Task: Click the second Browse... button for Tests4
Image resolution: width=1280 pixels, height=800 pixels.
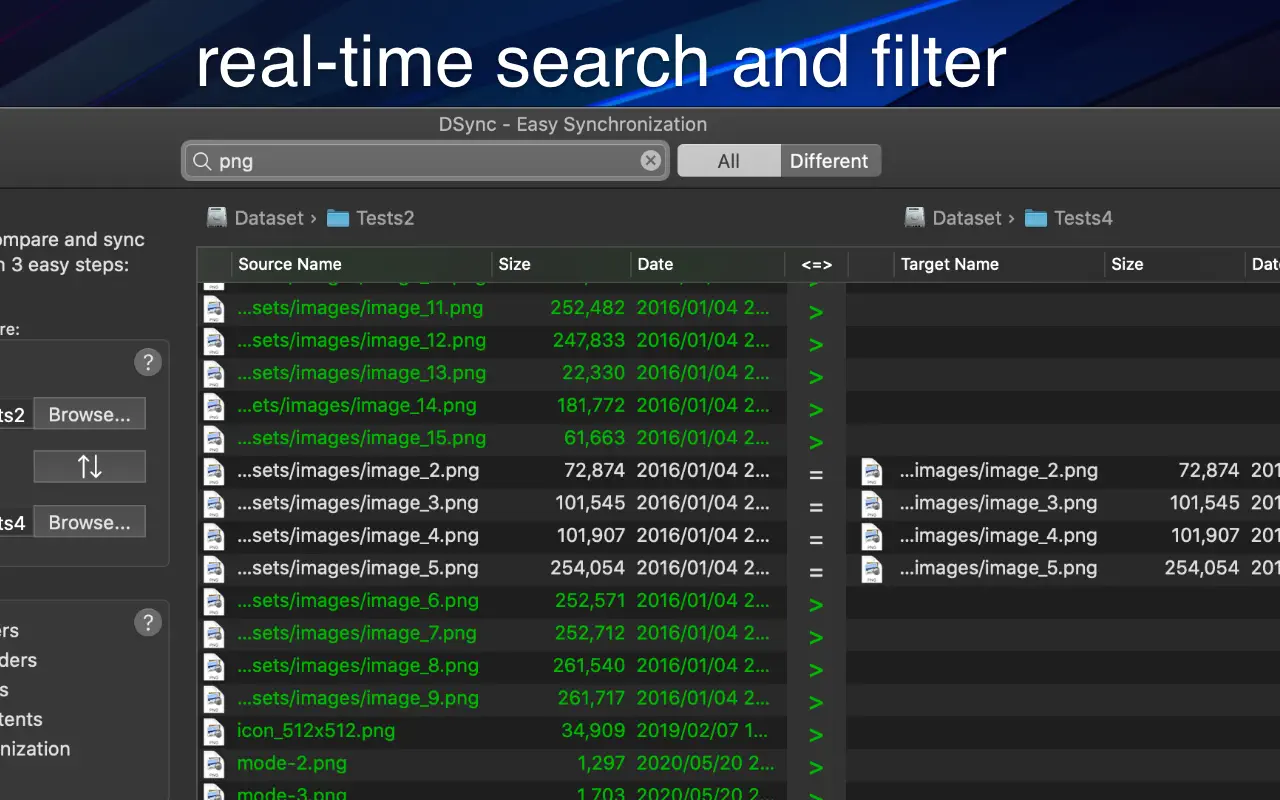Action: 89,522
